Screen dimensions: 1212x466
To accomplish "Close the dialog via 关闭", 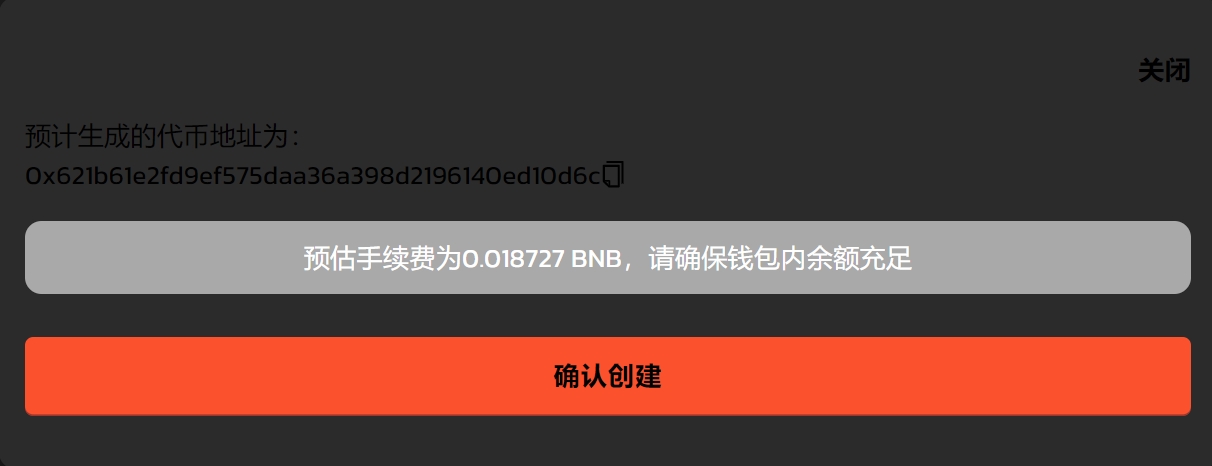I will tap(1164, 71).
